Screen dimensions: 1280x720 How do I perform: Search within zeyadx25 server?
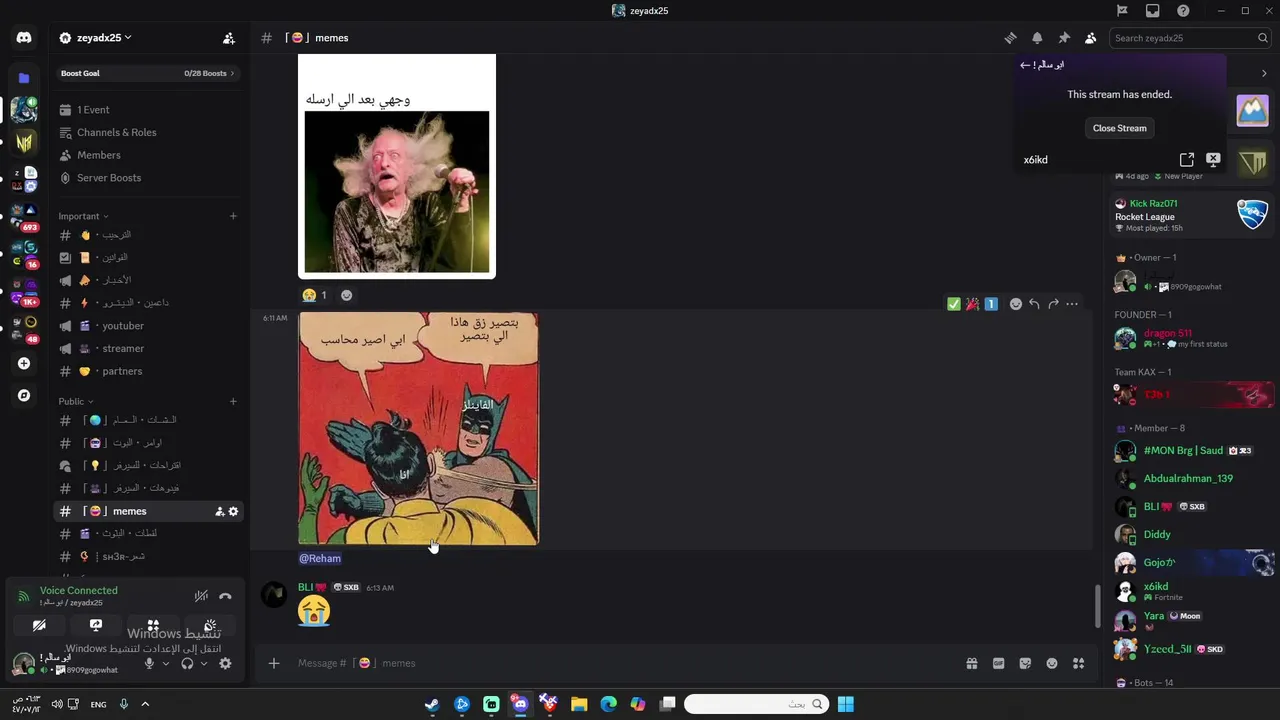(x=1189, y=38)
